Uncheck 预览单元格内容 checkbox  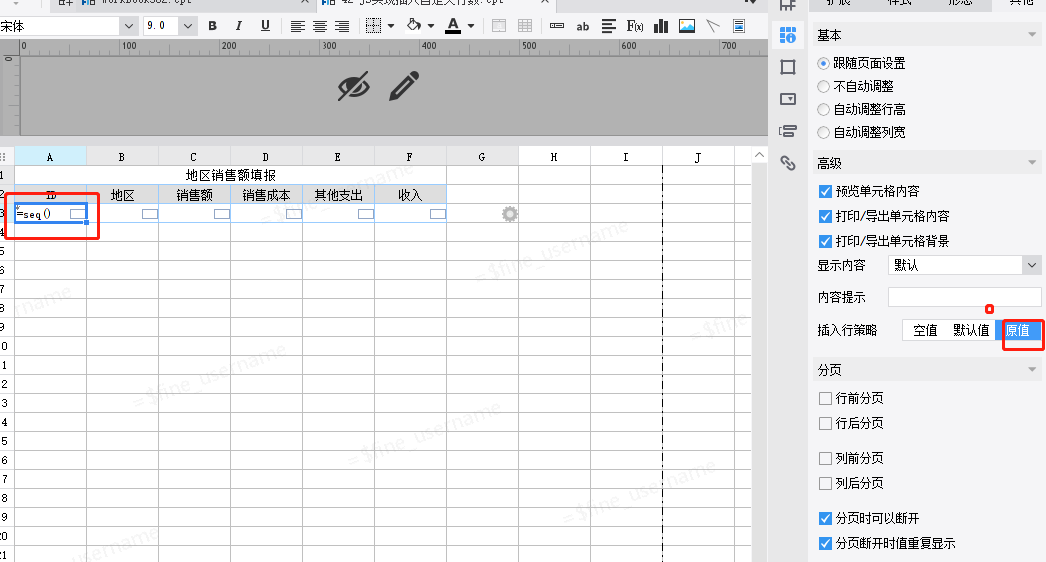tap(825, 192)
